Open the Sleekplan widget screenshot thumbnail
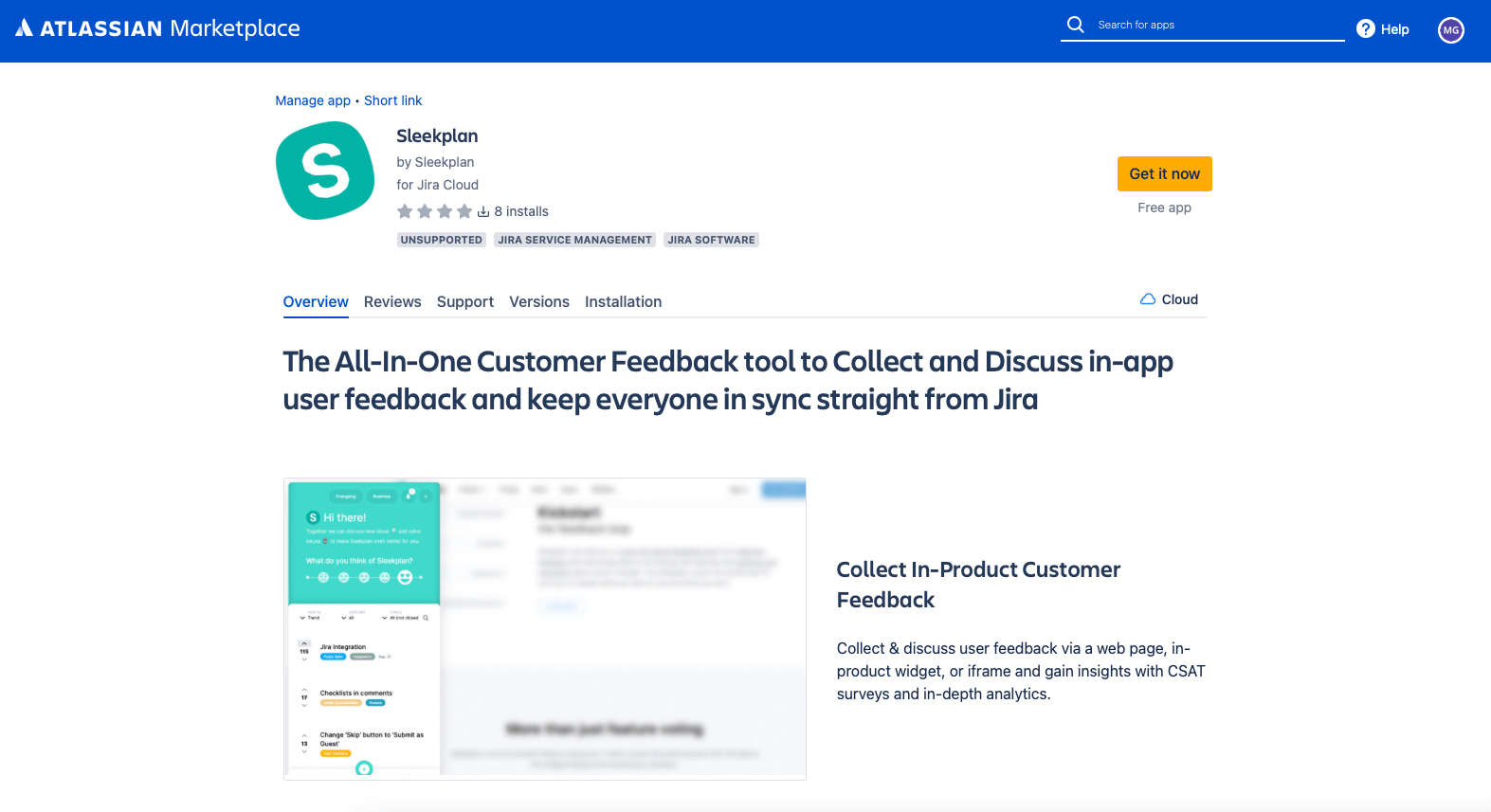 (545, 629)
